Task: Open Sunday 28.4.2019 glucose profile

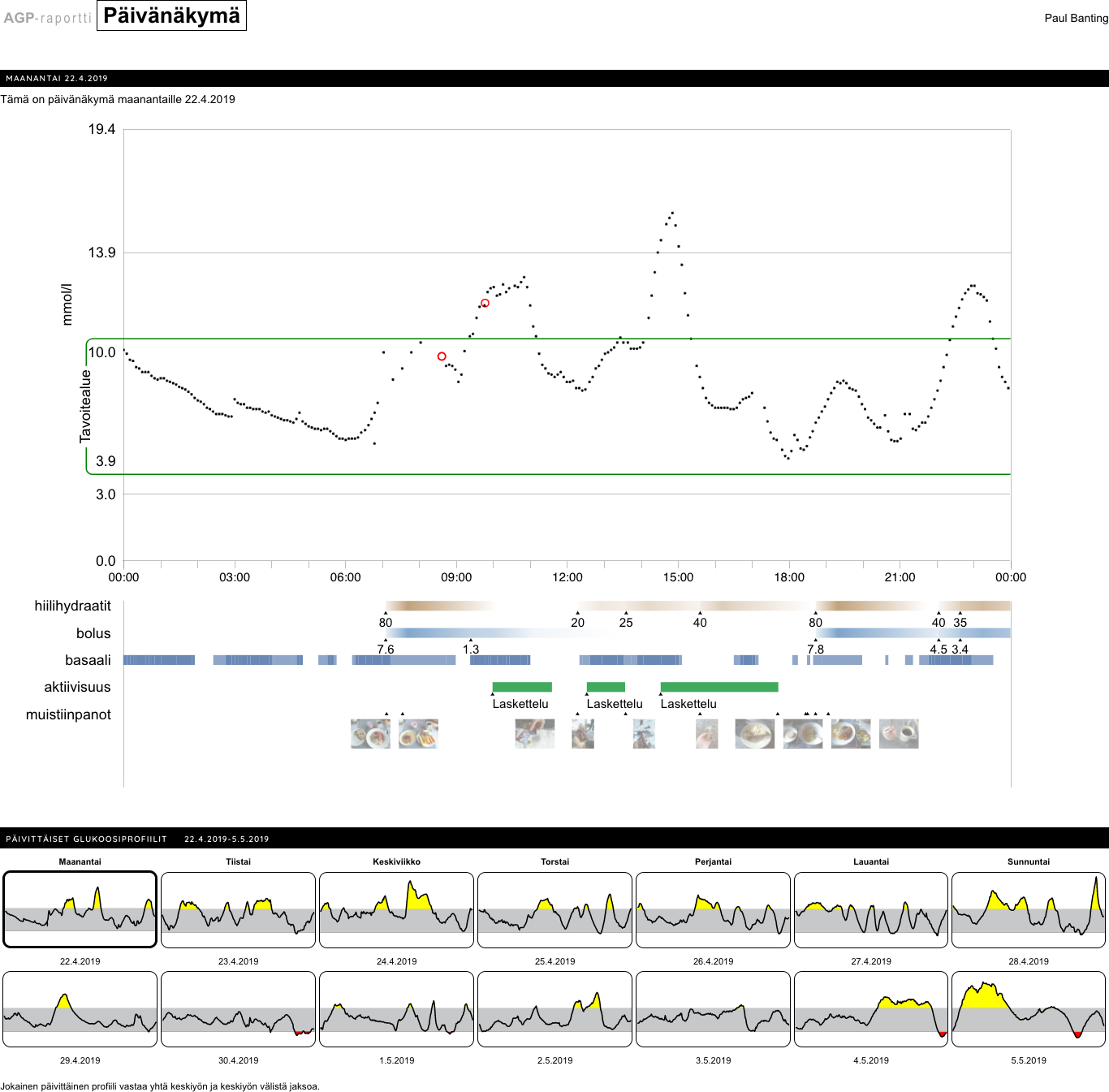Action: click(x=1028, y=909)
